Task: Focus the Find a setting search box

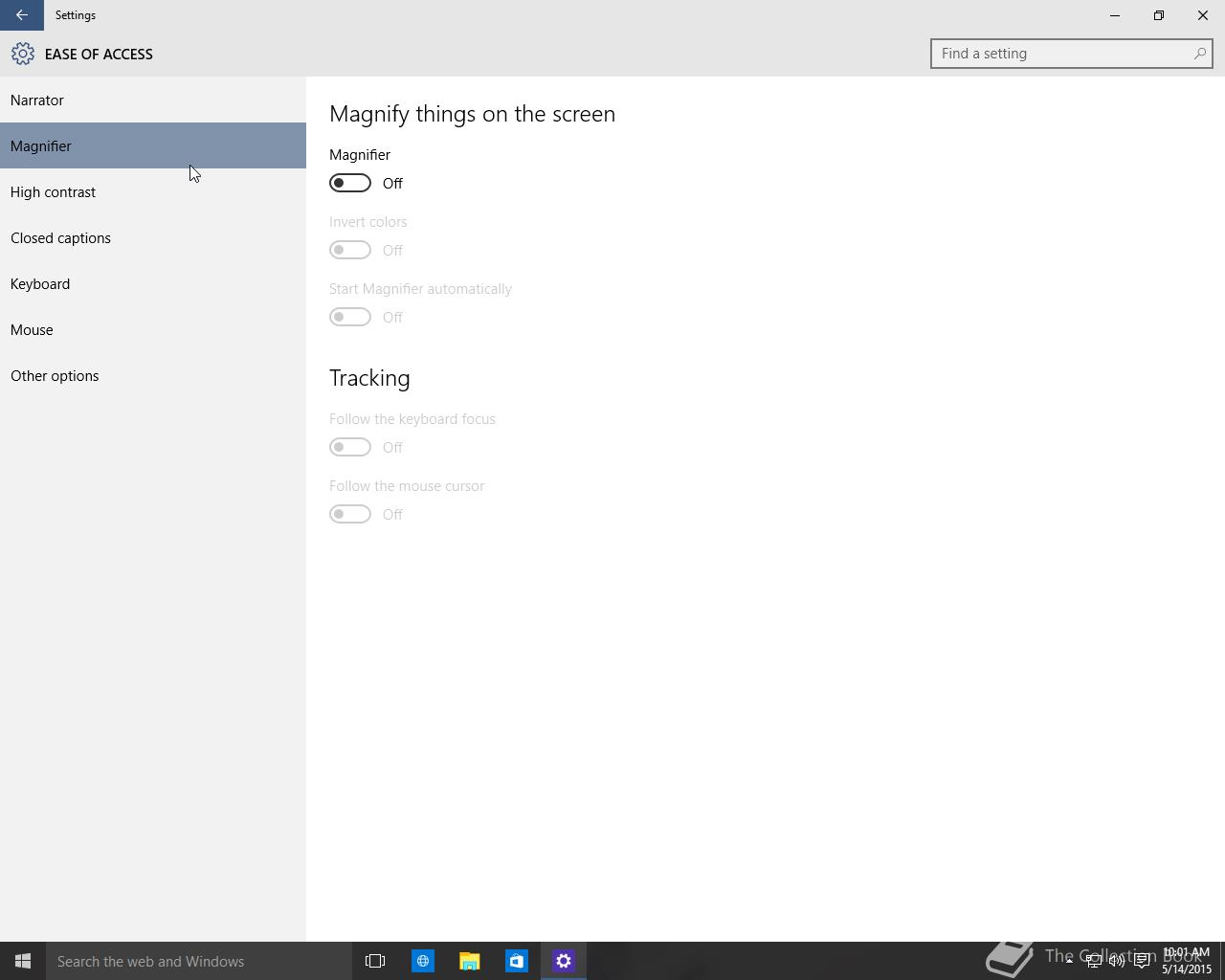Action: [1071, 54]
